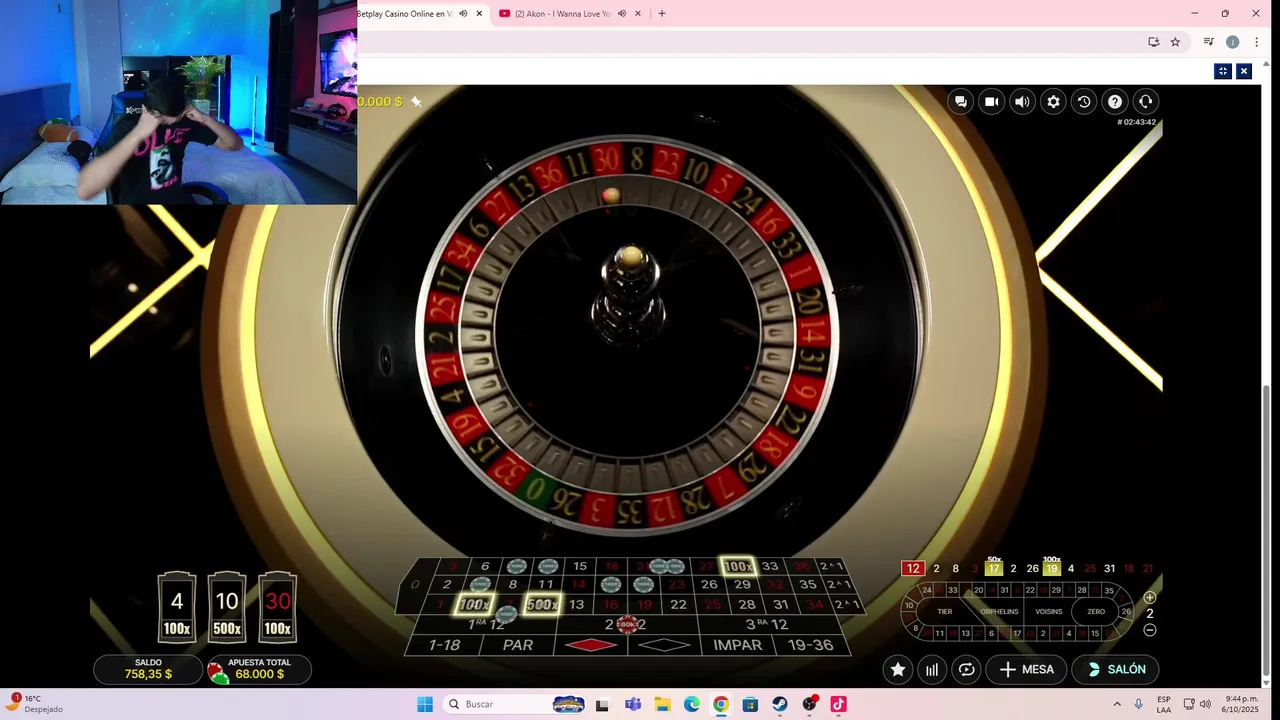Select VOISINS bet on racetrack
Viewport: 1280px width, 720px height.
tap(1048, 611)
